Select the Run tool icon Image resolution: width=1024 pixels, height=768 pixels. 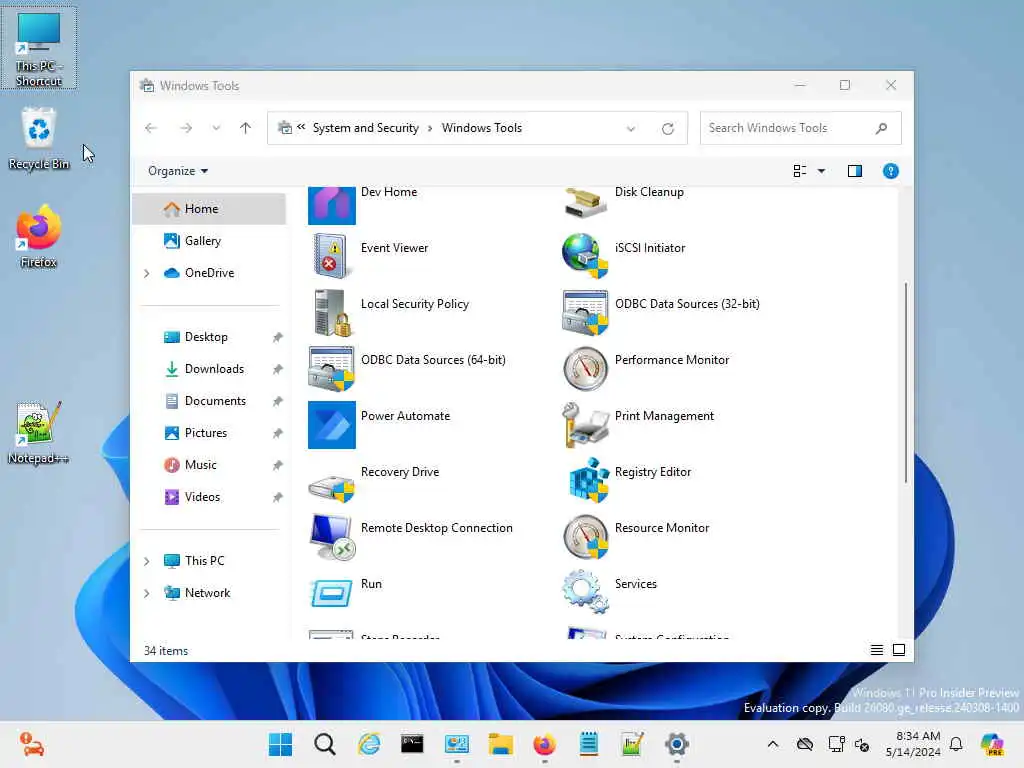pyautogui.click(x=331, y=594)
